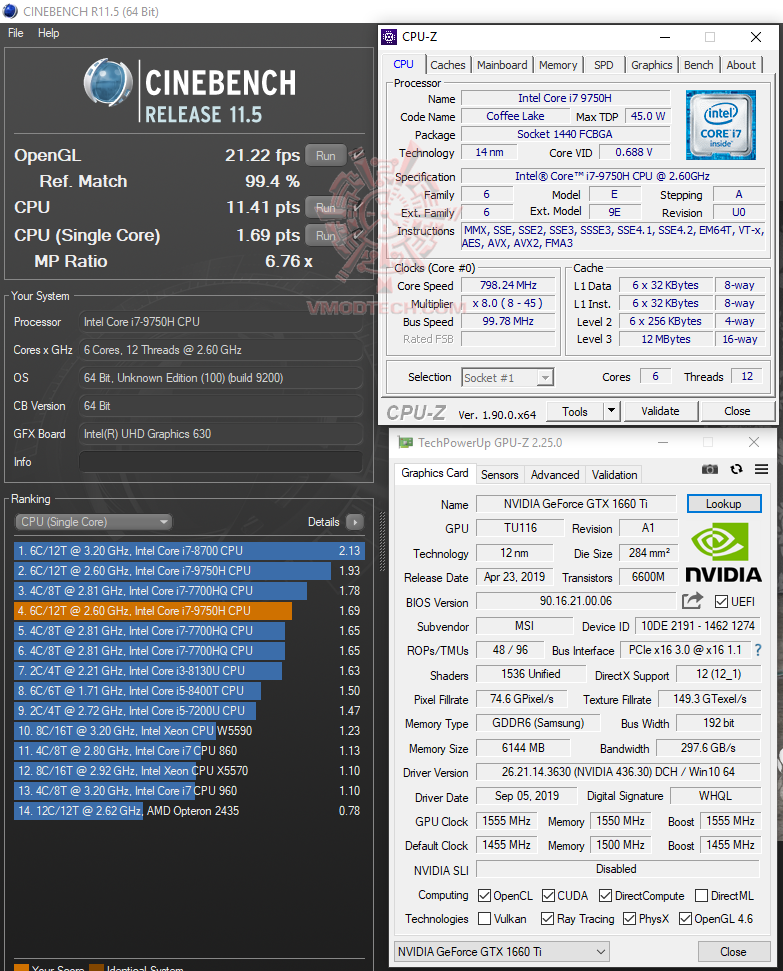
Task: Click the BIOS share/export arrow icon
Action: click(693, 601)
